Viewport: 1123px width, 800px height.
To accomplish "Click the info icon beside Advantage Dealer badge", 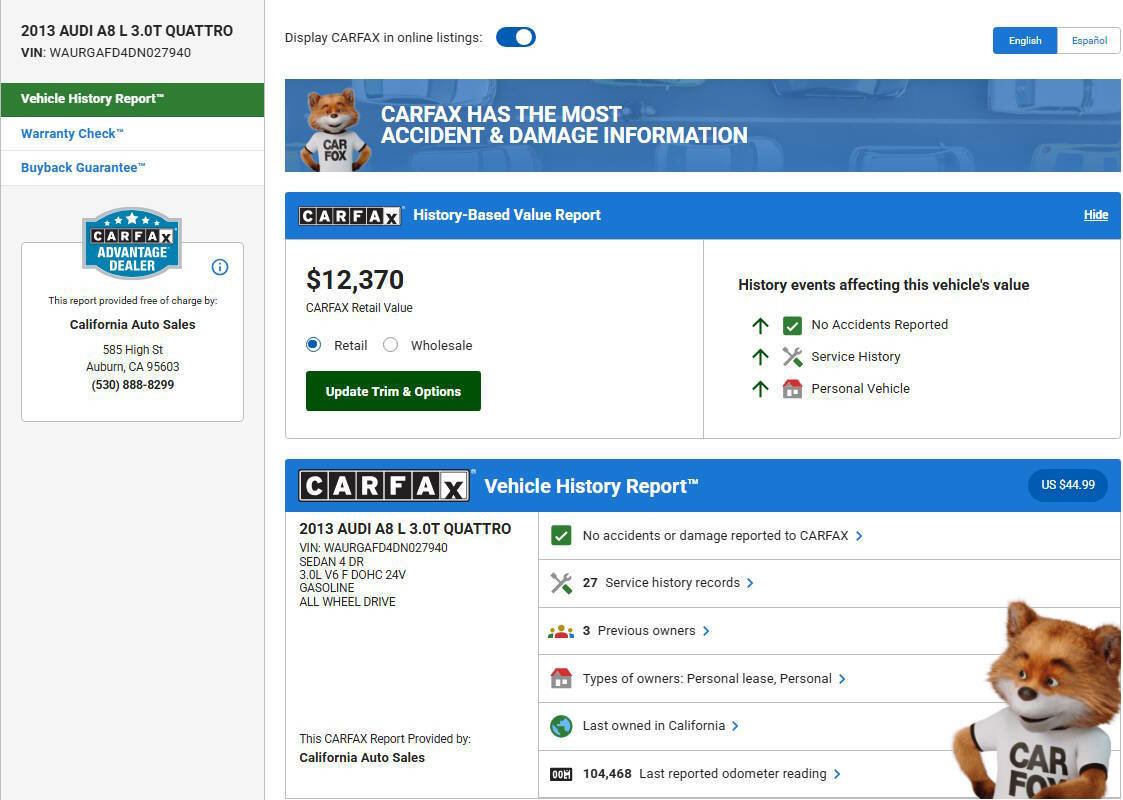I will (x=220, y=267).
